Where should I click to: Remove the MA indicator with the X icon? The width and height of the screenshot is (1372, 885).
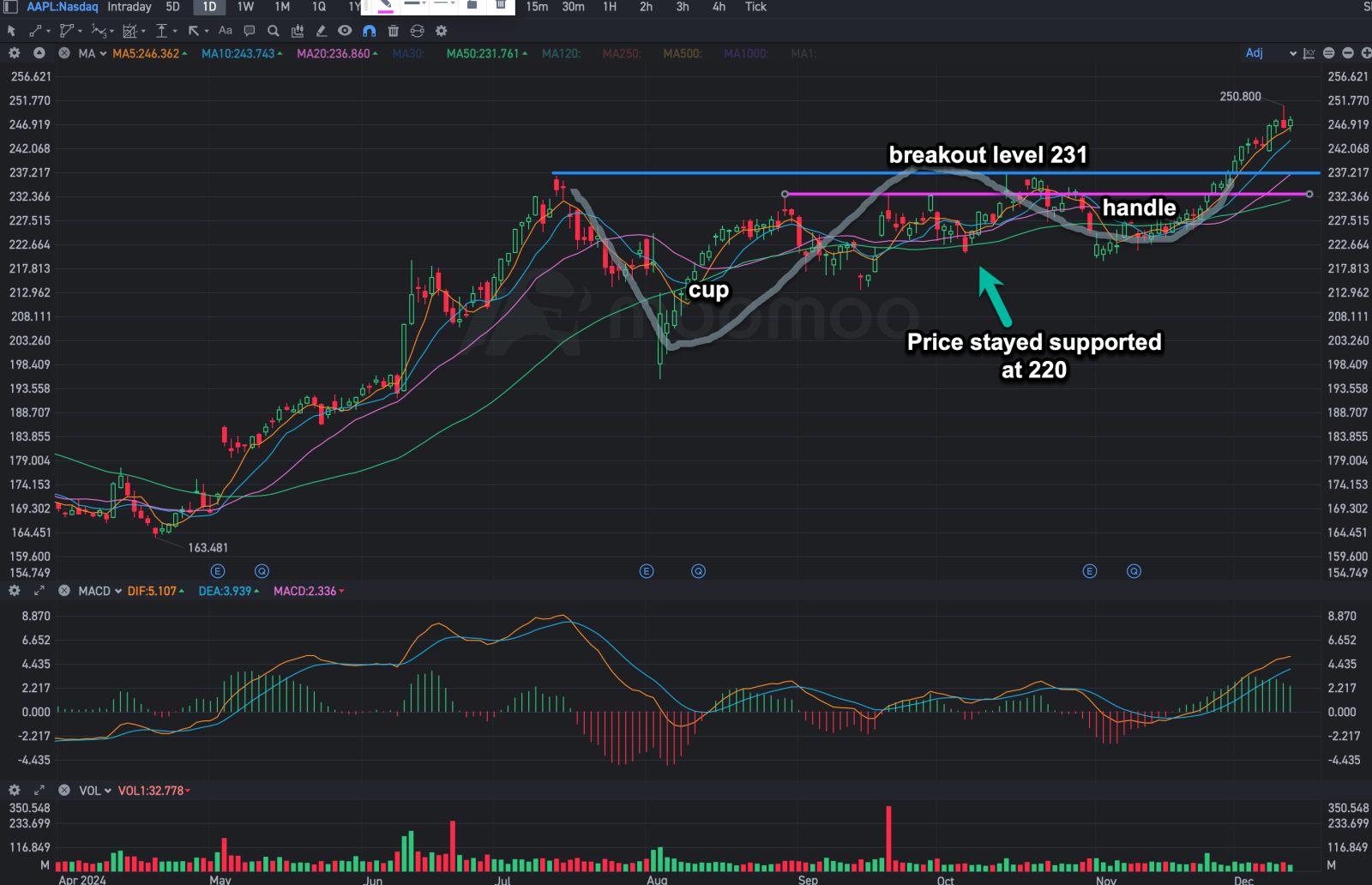pyautogui.click(x=64, y=53)
